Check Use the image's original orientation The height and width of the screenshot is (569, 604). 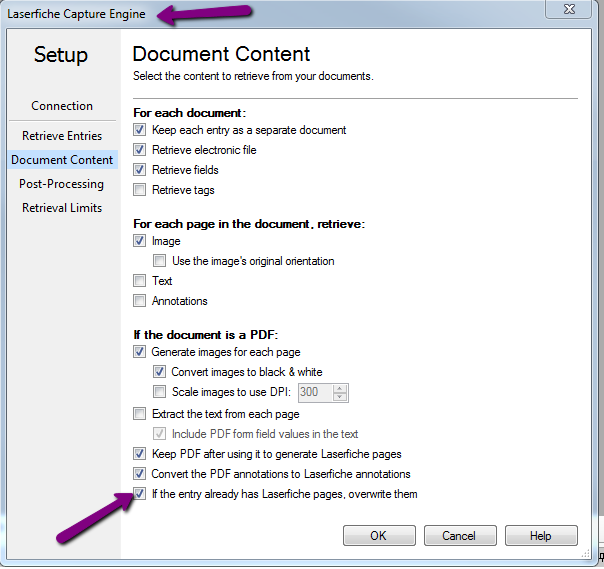point(159,261)
